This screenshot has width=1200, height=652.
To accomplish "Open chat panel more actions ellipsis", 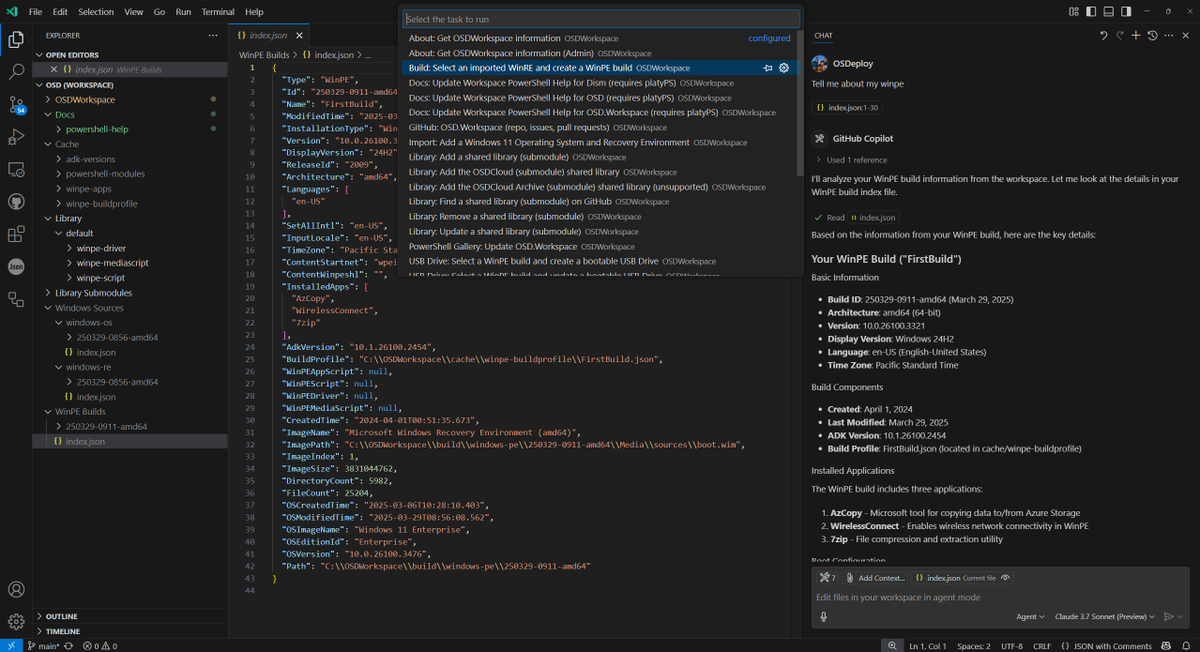I will tap(1167, 35).
